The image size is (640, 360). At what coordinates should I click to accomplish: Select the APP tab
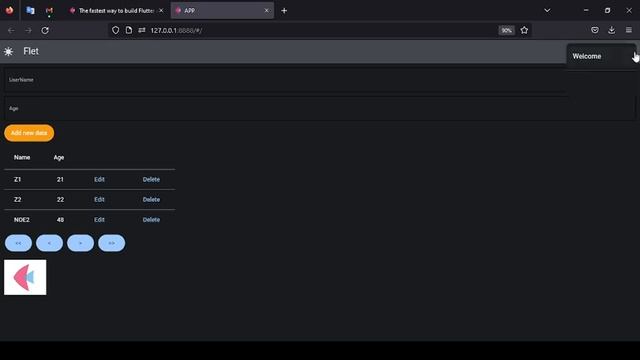click(222, 11)
